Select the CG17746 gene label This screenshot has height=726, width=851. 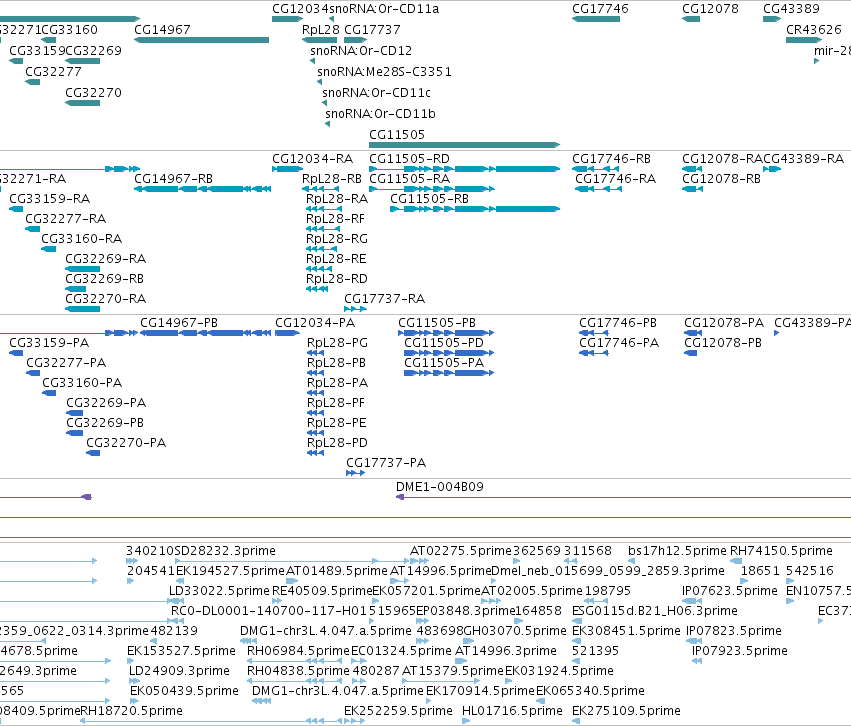600,9
